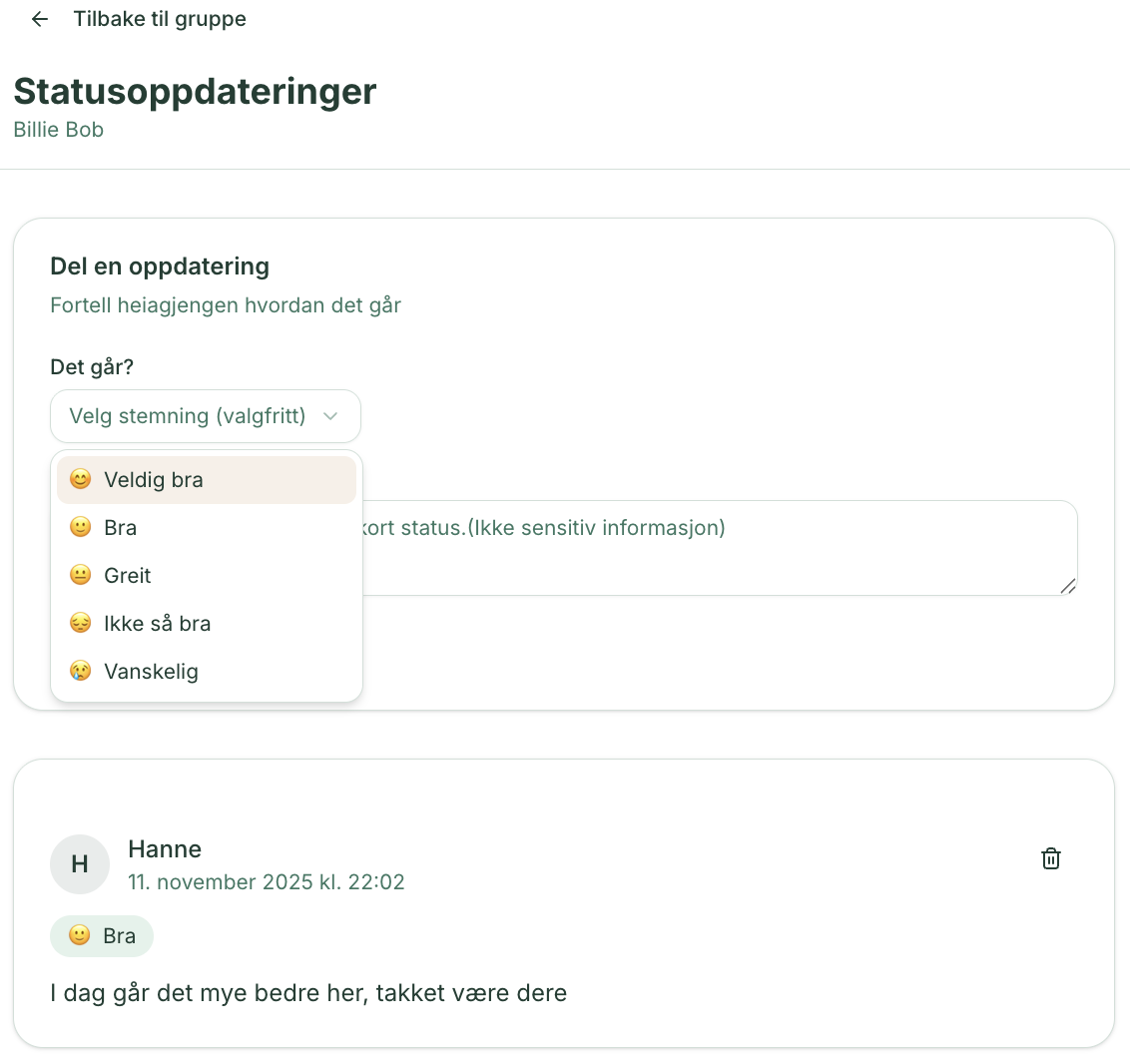Click Hanne's avatar circle
Image resolution: width=1130 pixels, height=1064 pixels.
80,864
